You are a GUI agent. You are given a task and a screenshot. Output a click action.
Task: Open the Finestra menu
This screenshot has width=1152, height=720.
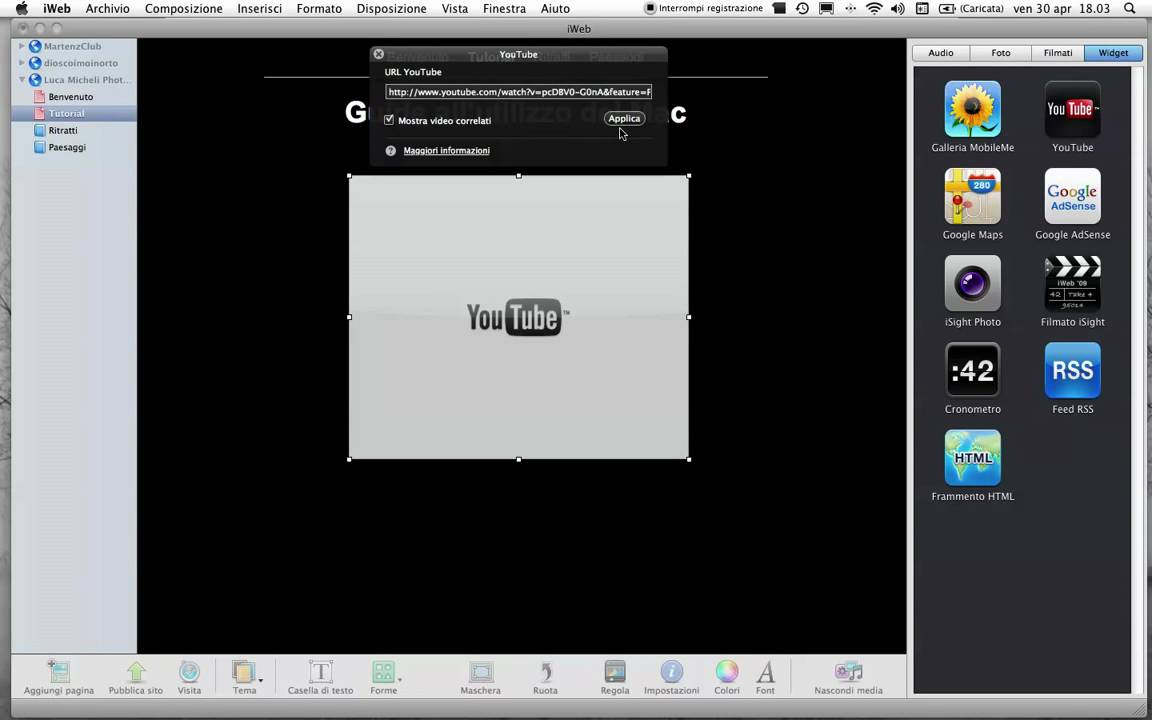click(504, 9)
